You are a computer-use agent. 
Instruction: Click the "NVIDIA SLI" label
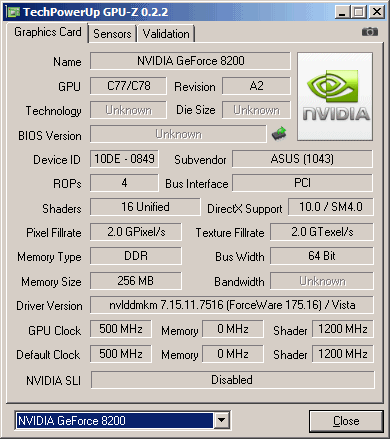pos(54,381)
